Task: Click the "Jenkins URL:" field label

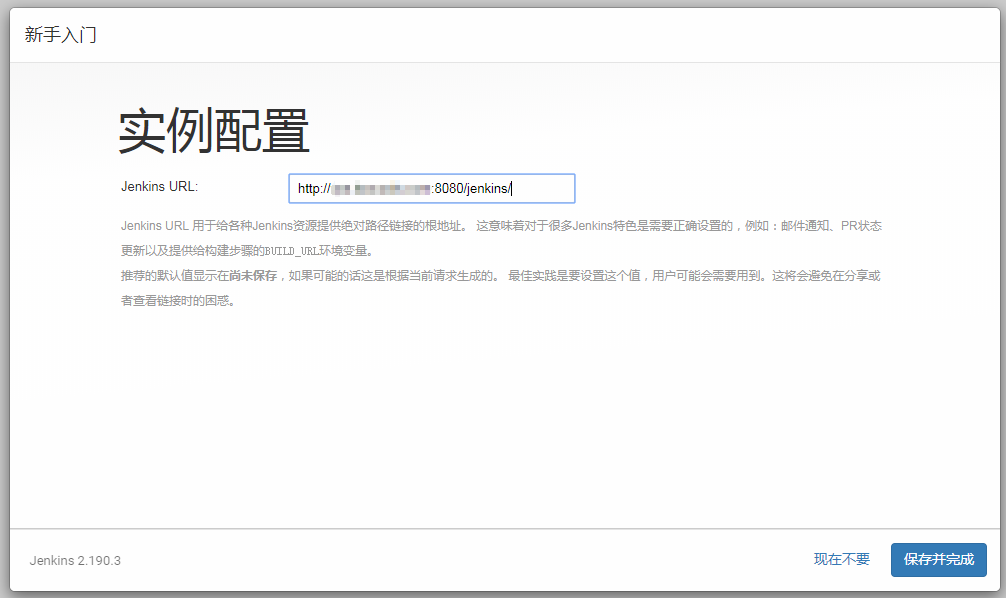Action: pos(160,186)
